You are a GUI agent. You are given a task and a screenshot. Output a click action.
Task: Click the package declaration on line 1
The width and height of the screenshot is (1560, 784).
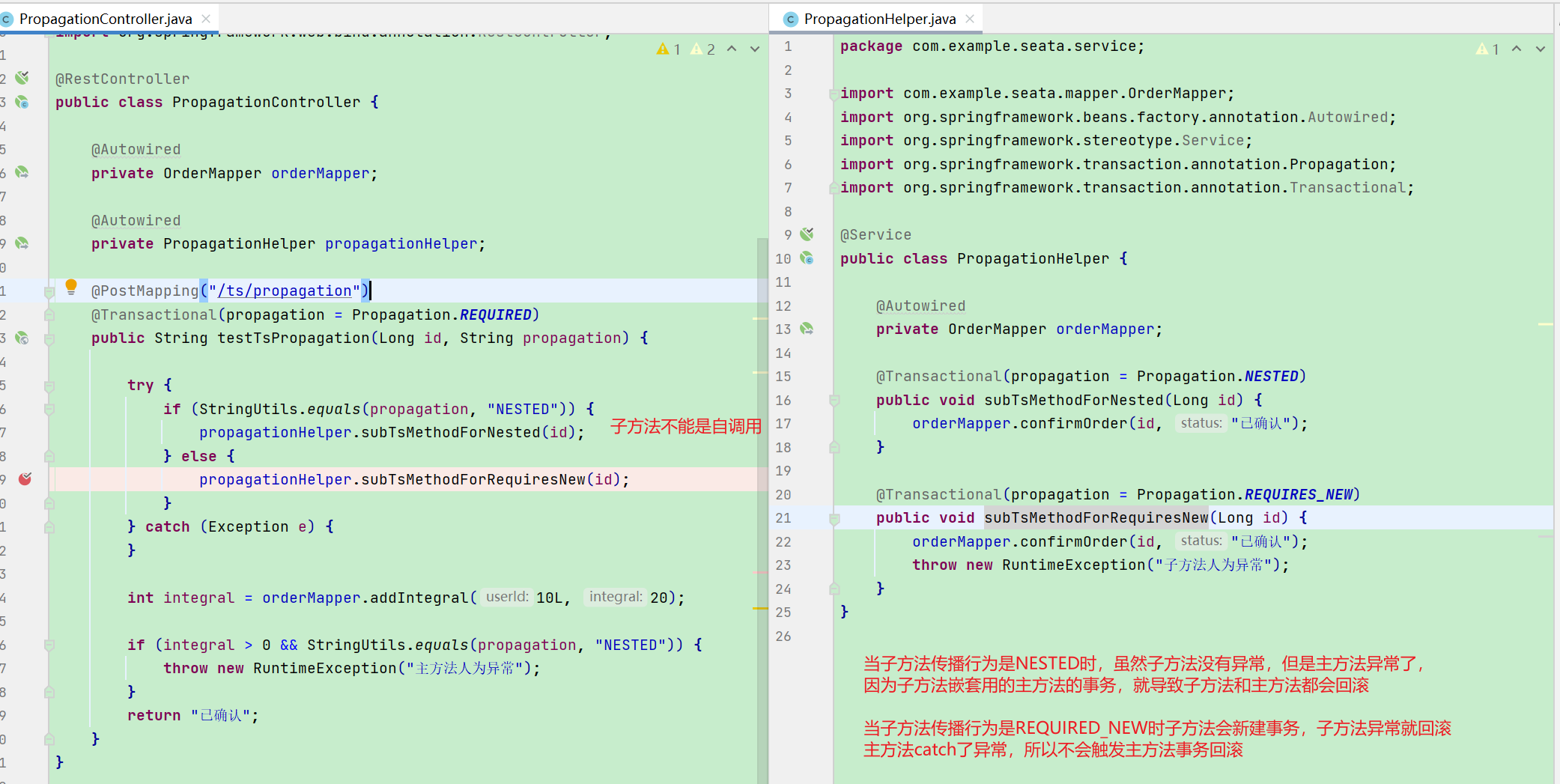coord(992,46)
